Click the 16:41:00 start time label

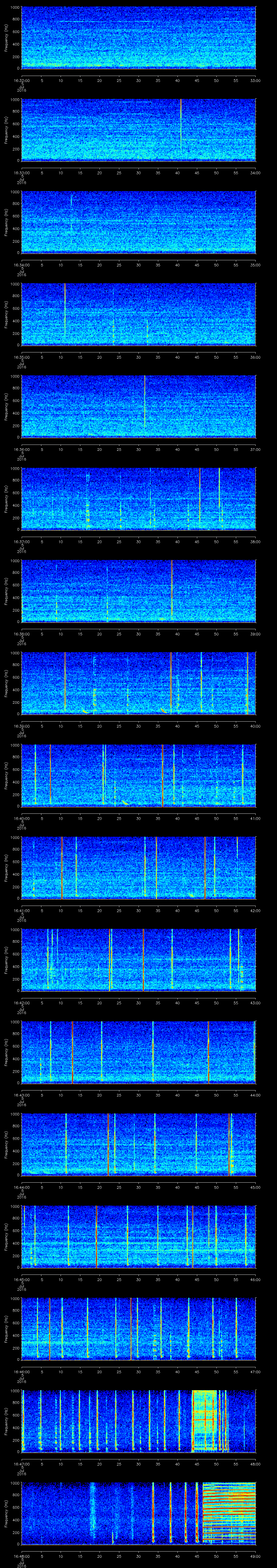point(21,910)
